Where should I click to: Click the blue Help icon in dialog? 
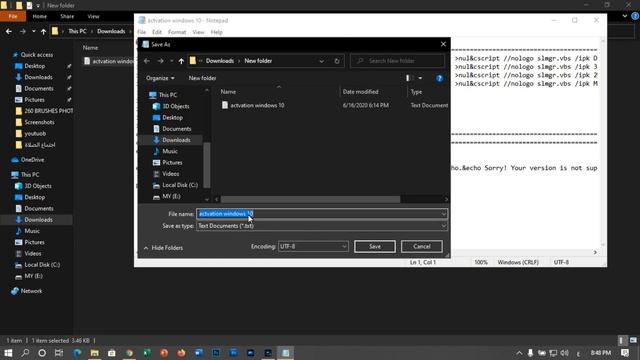pos(440,78)
